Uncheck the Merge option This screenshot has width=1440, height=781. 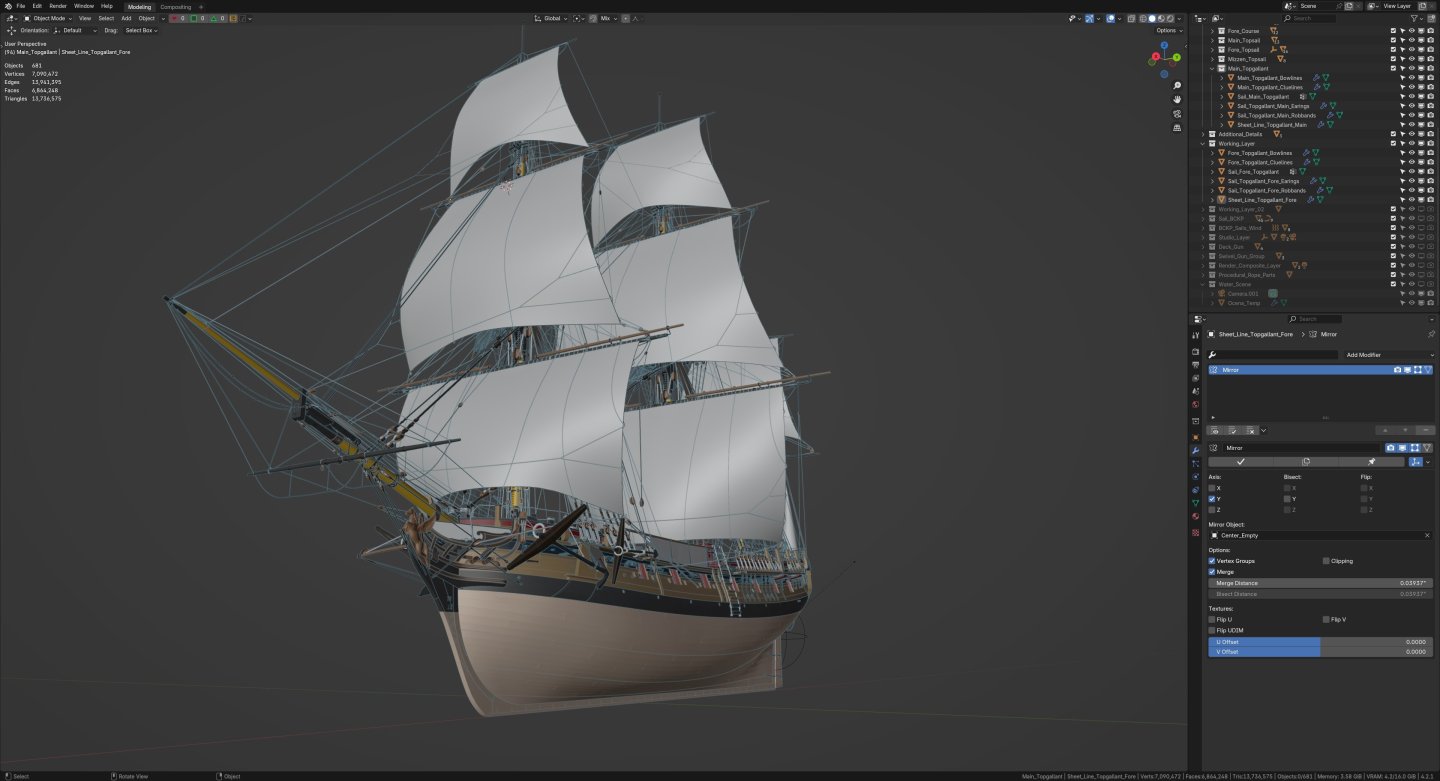point(1212,572)
